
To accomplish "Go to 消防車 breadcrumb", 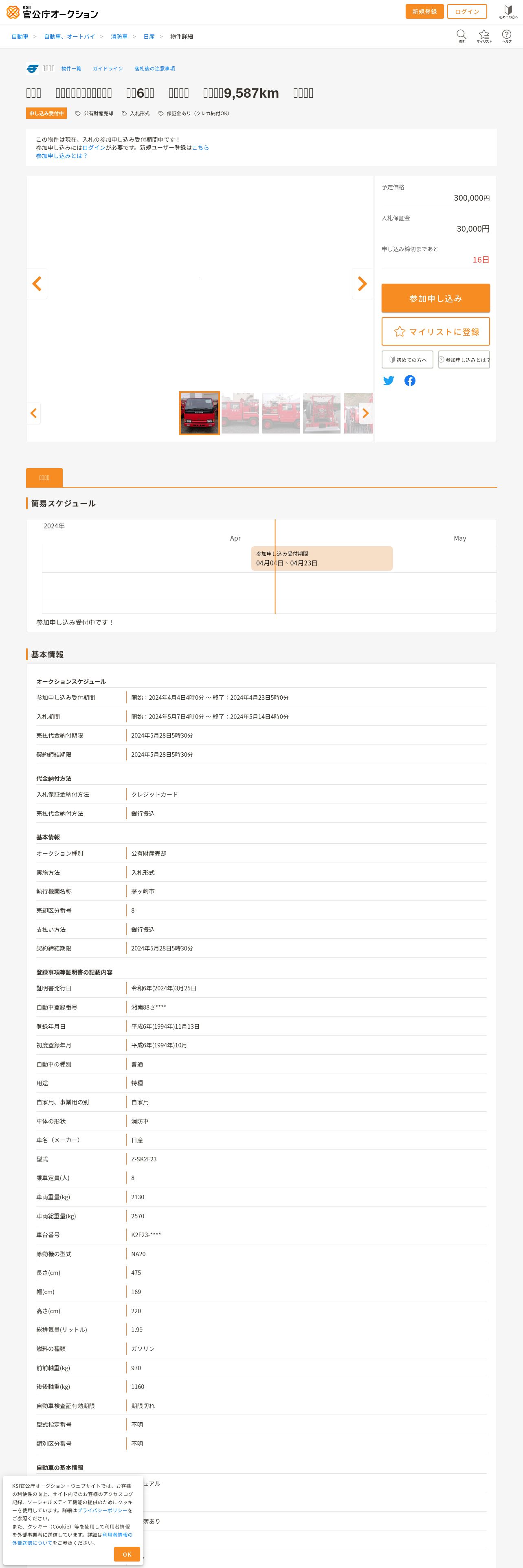I will [119, 37].
